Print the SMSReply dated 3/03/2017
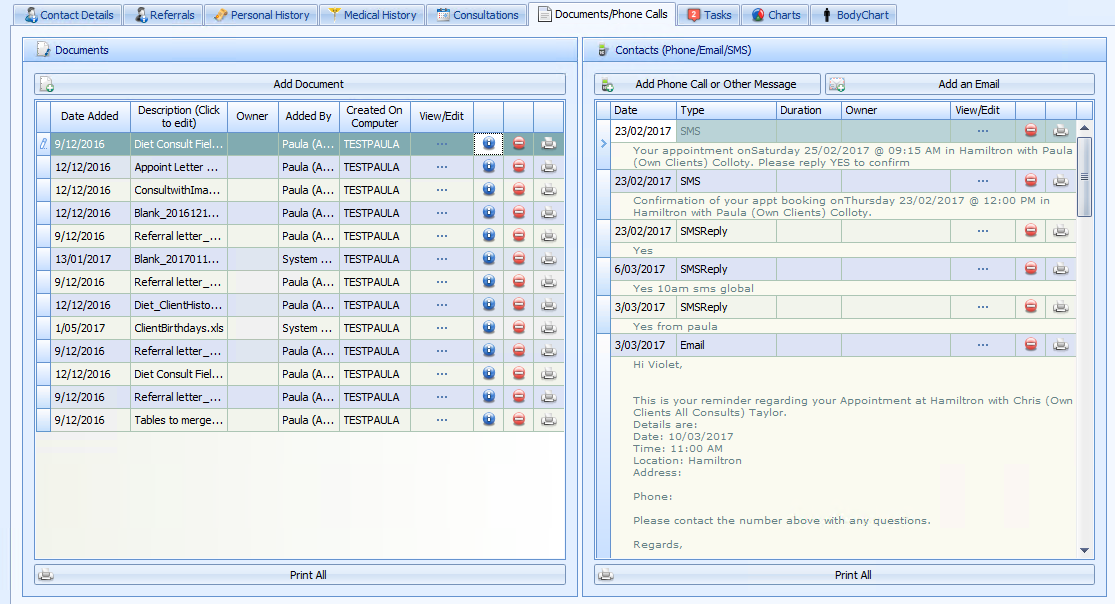Viewport: 1115px width, 604px height. 1060,307
